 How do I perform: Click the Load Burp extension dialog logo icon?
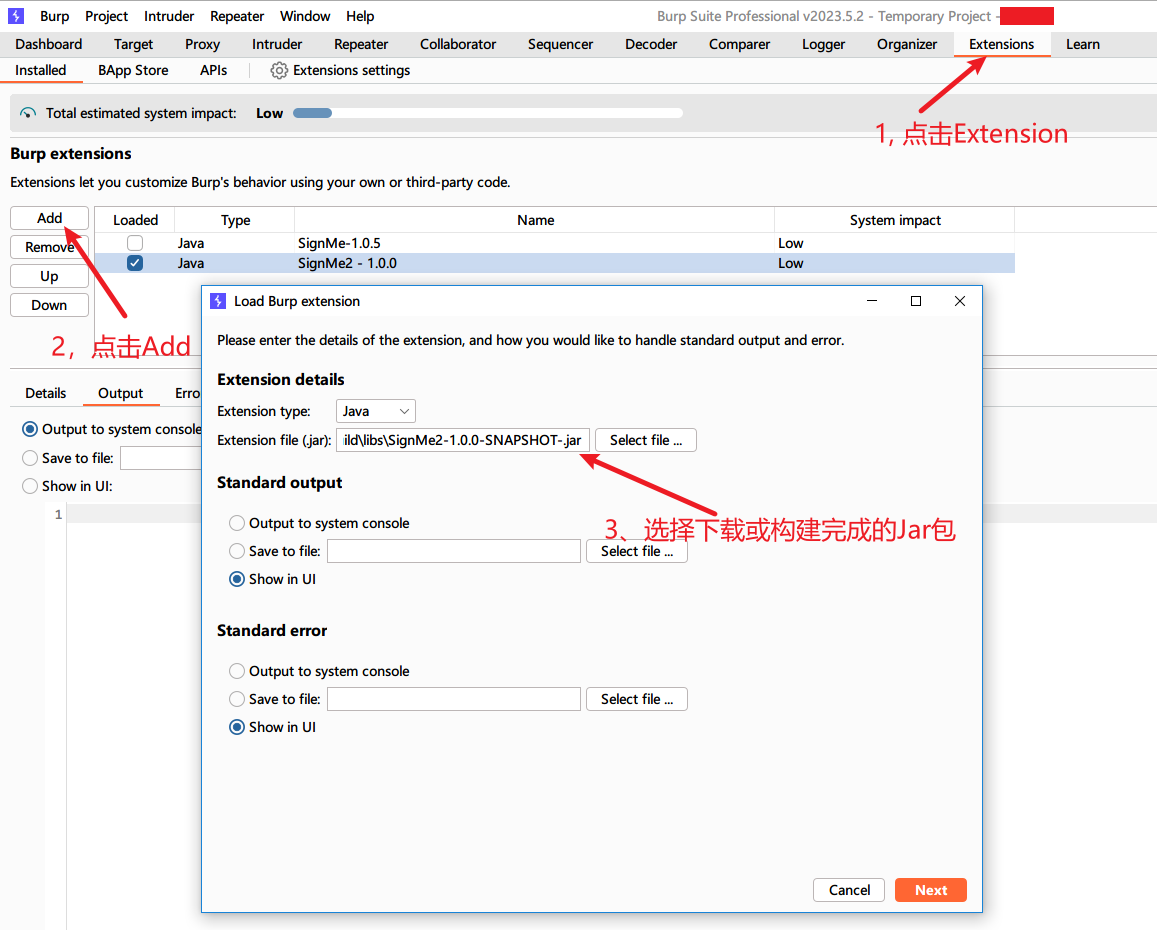(218, 301)
